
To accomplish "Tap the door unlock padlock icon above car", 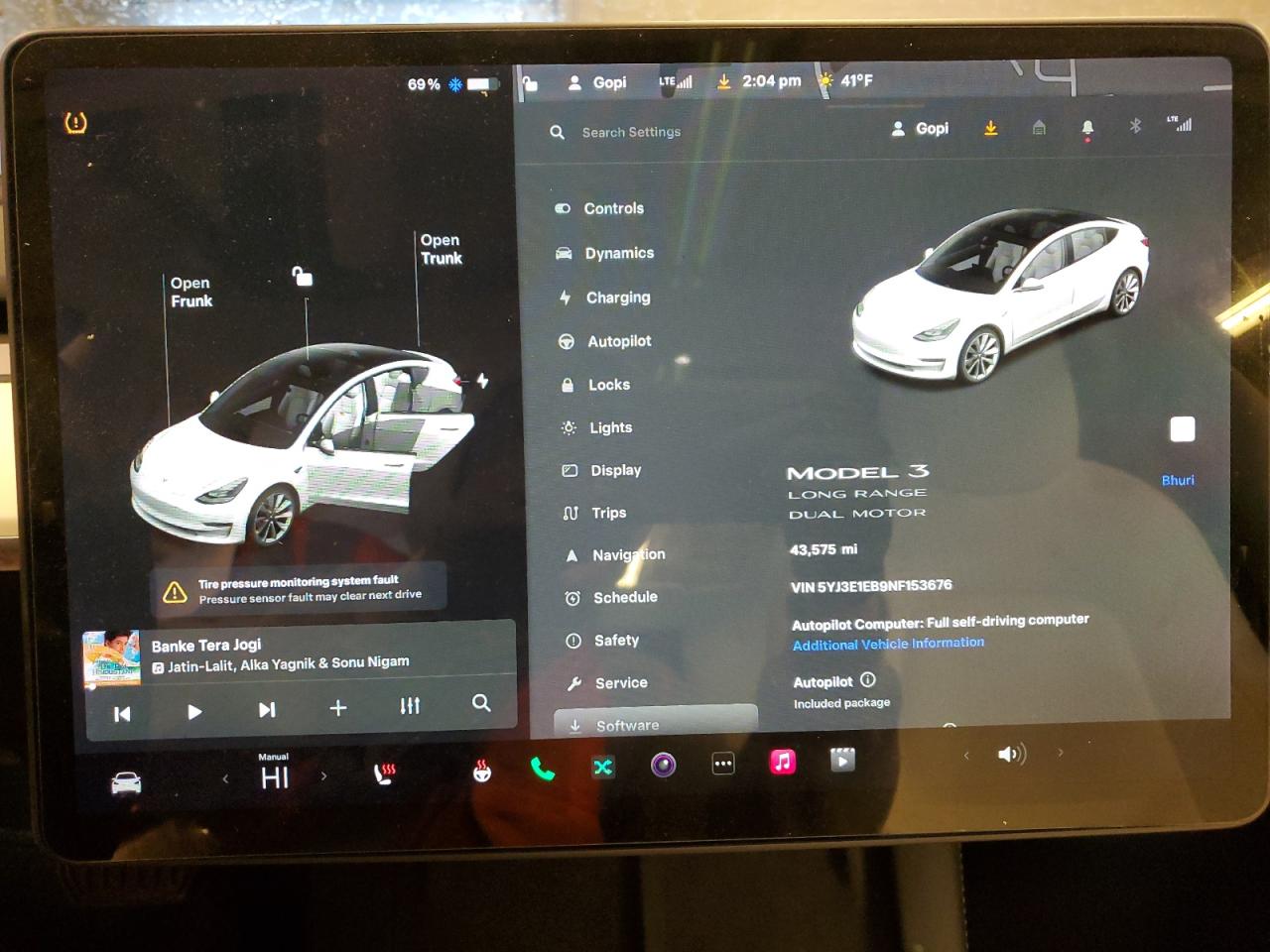I will click(x=303, y=275).
